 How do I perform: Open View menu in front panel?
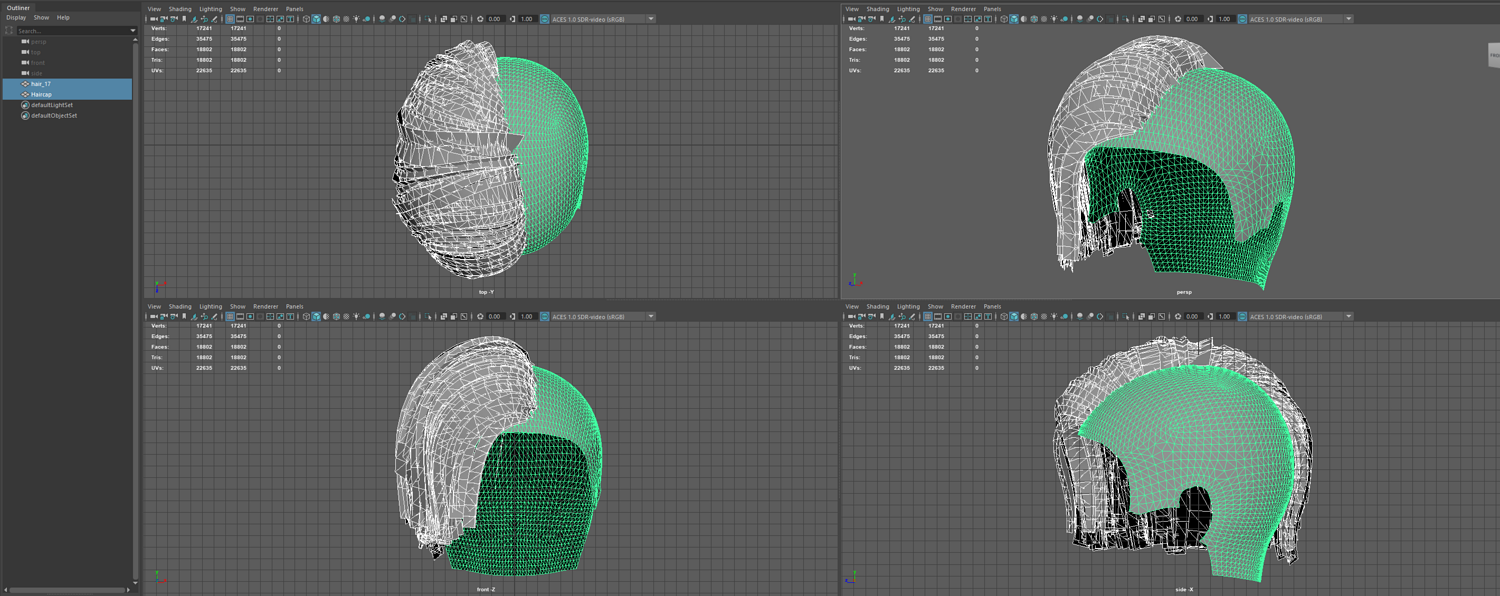pos(154,307)
